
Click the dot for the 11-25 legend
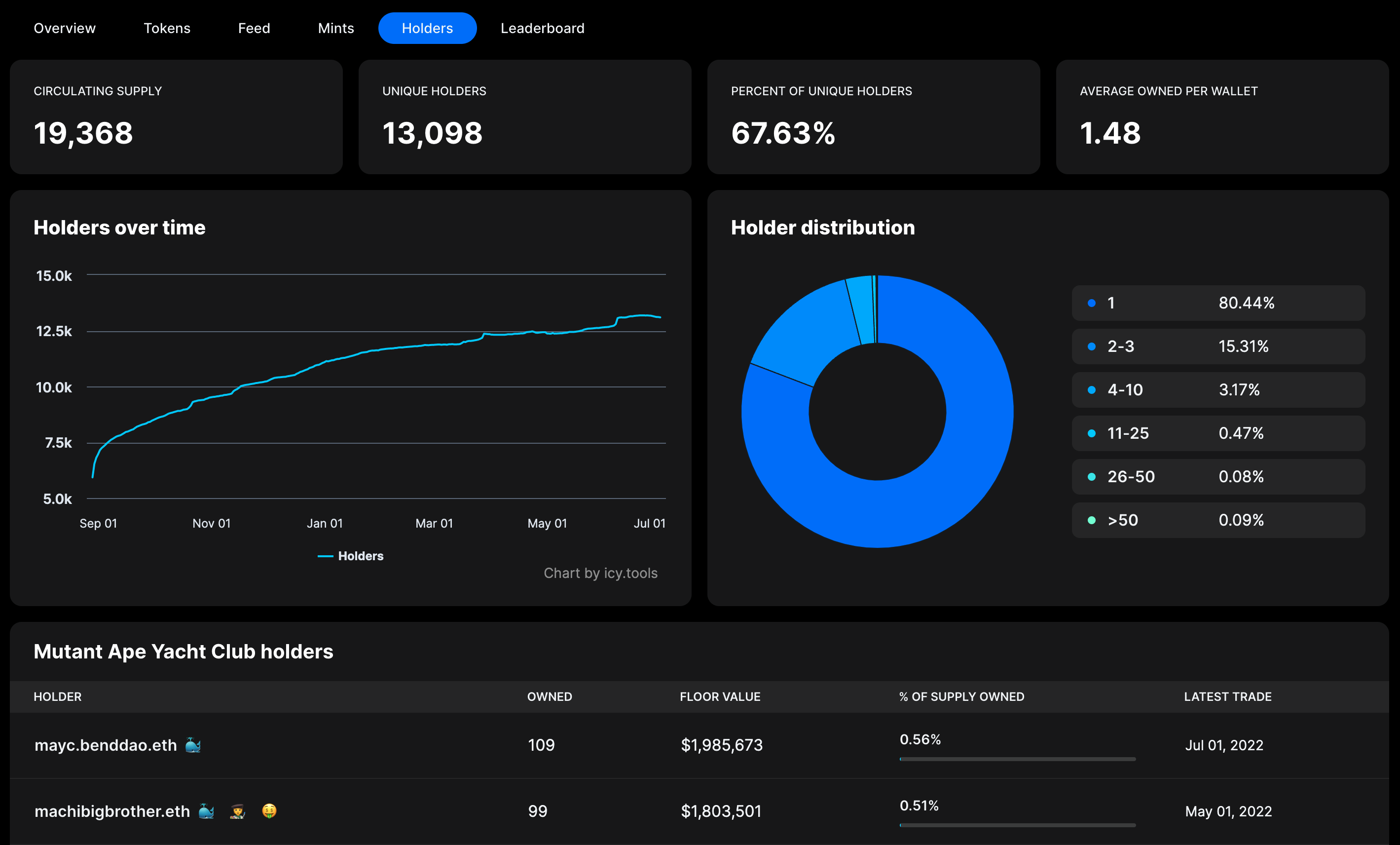coord(1092,433)
